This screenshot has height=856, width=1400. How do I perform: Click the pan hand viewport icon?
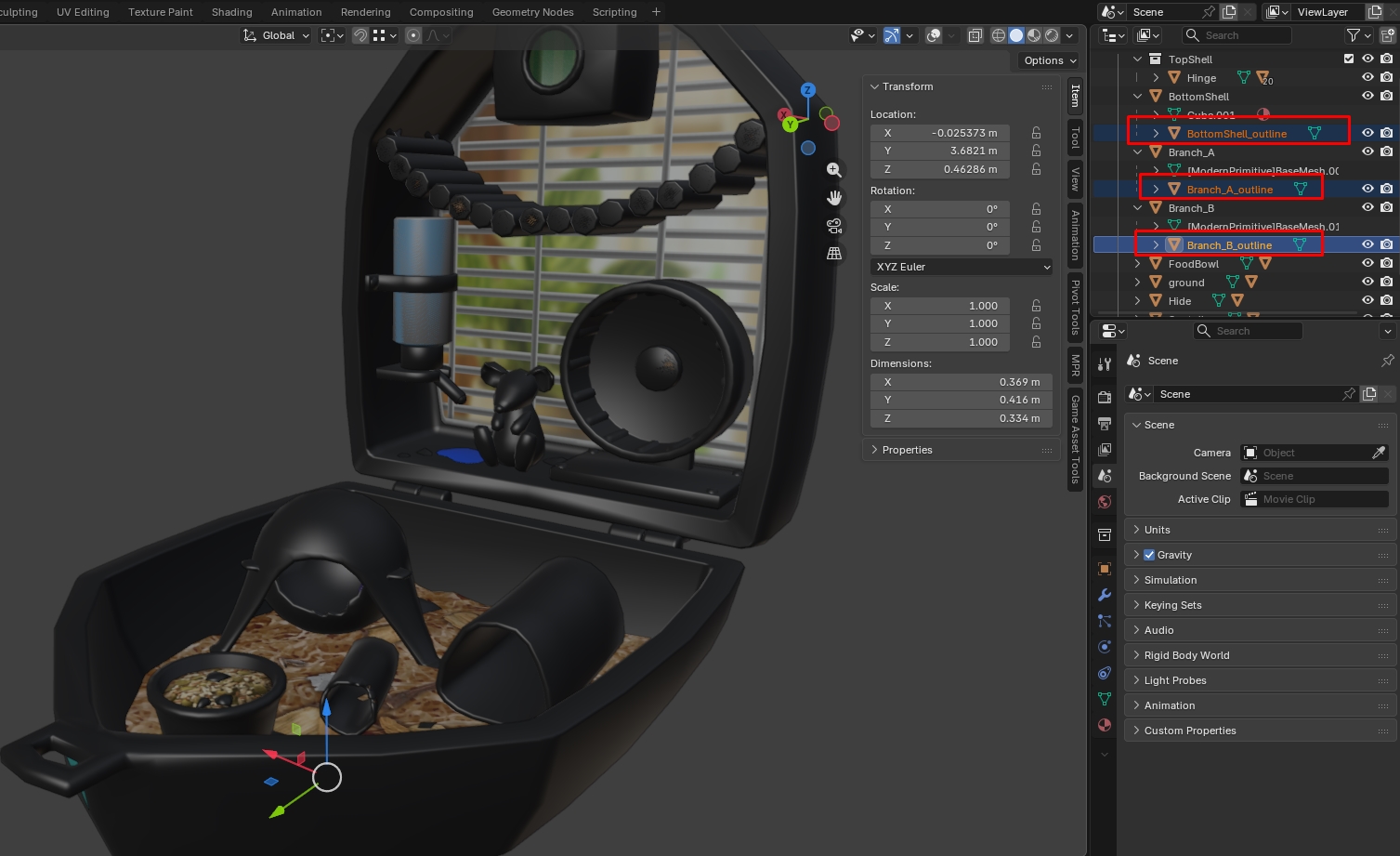834,198
